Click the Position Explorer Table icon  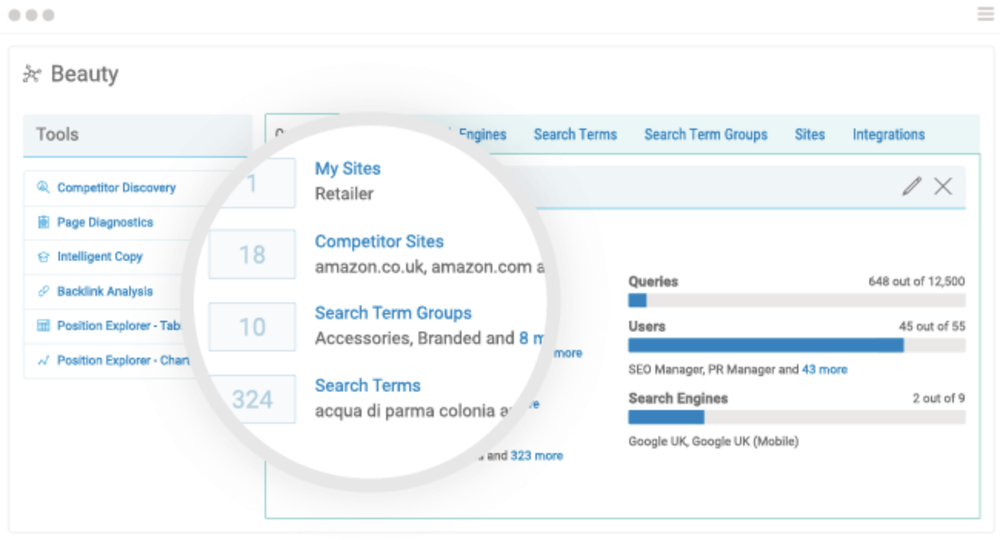(43, 326)
